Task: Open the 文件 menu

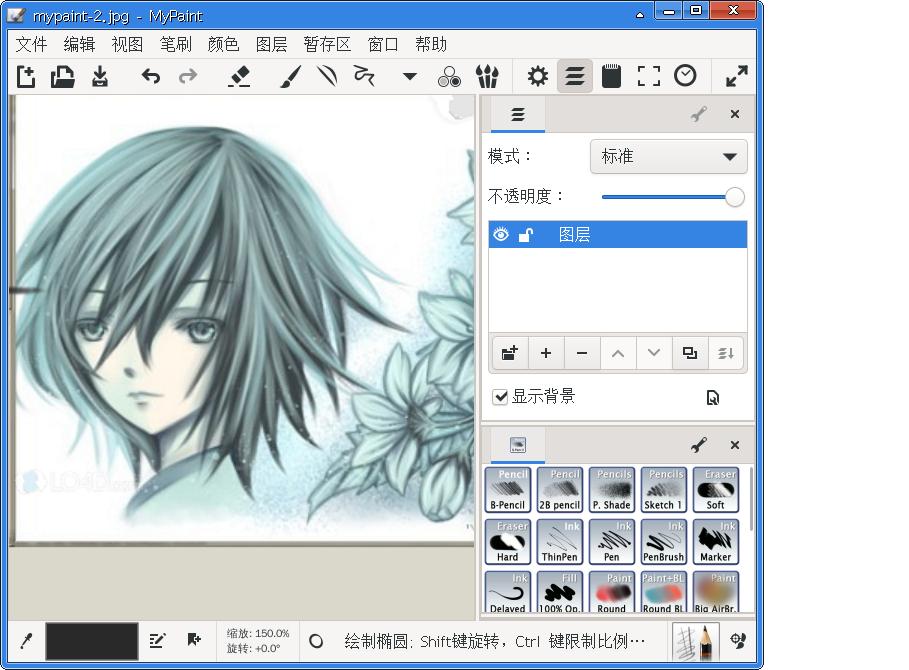Action: click(31, 44)
